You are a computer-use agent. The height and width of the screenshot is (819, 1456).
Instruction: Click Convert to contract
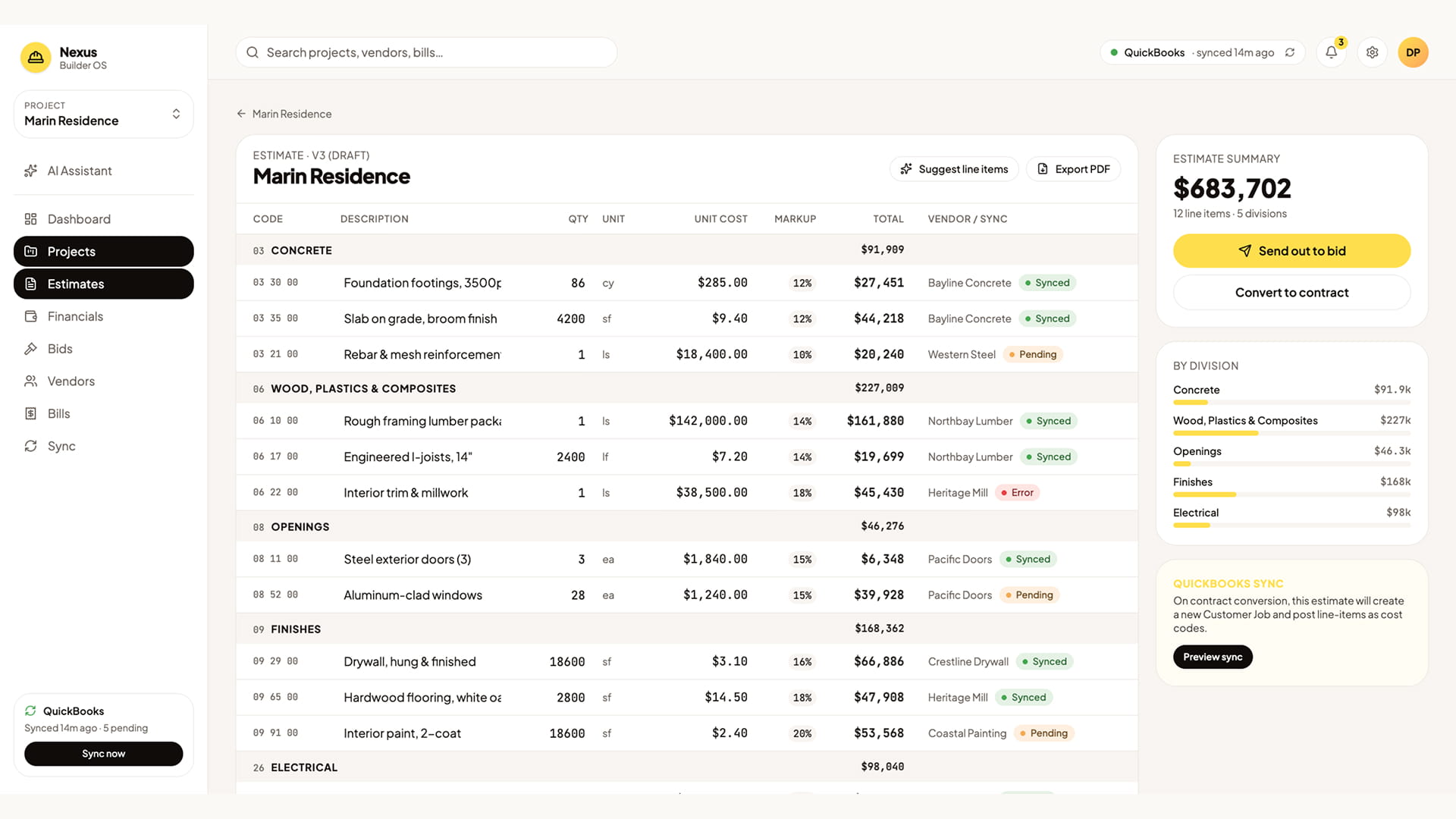click(1291, 293)
